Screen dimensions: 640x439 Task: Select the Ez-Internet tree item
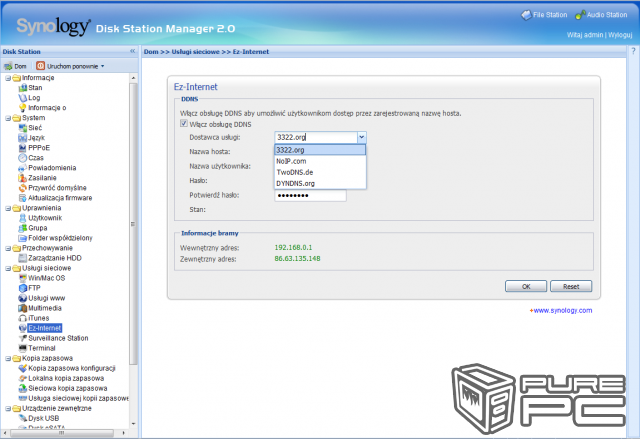[x=44, y=328]
